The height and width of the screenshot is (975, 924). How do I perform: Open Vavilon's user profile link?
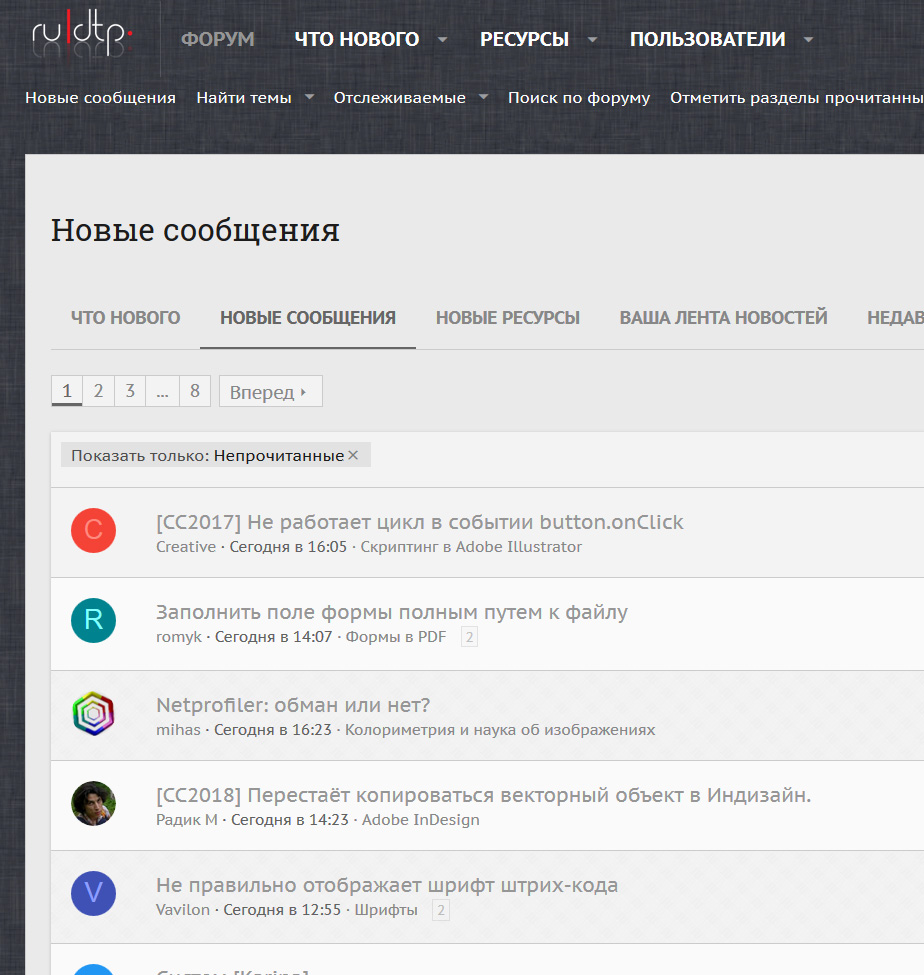coord(182,910)
